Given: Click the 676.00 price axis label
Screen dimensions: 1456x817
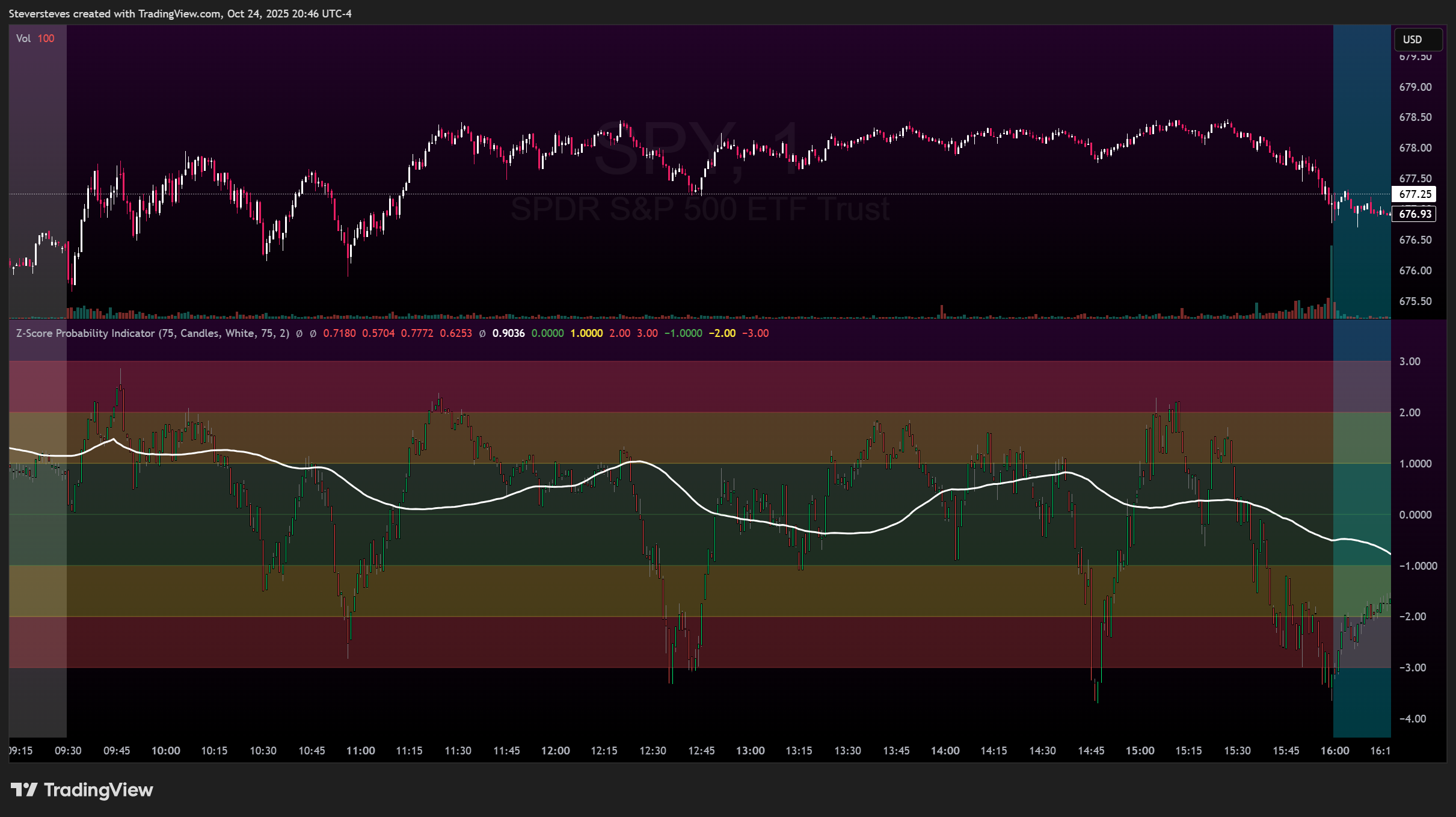Looking at the screenshot, I should click(1415, 271).
